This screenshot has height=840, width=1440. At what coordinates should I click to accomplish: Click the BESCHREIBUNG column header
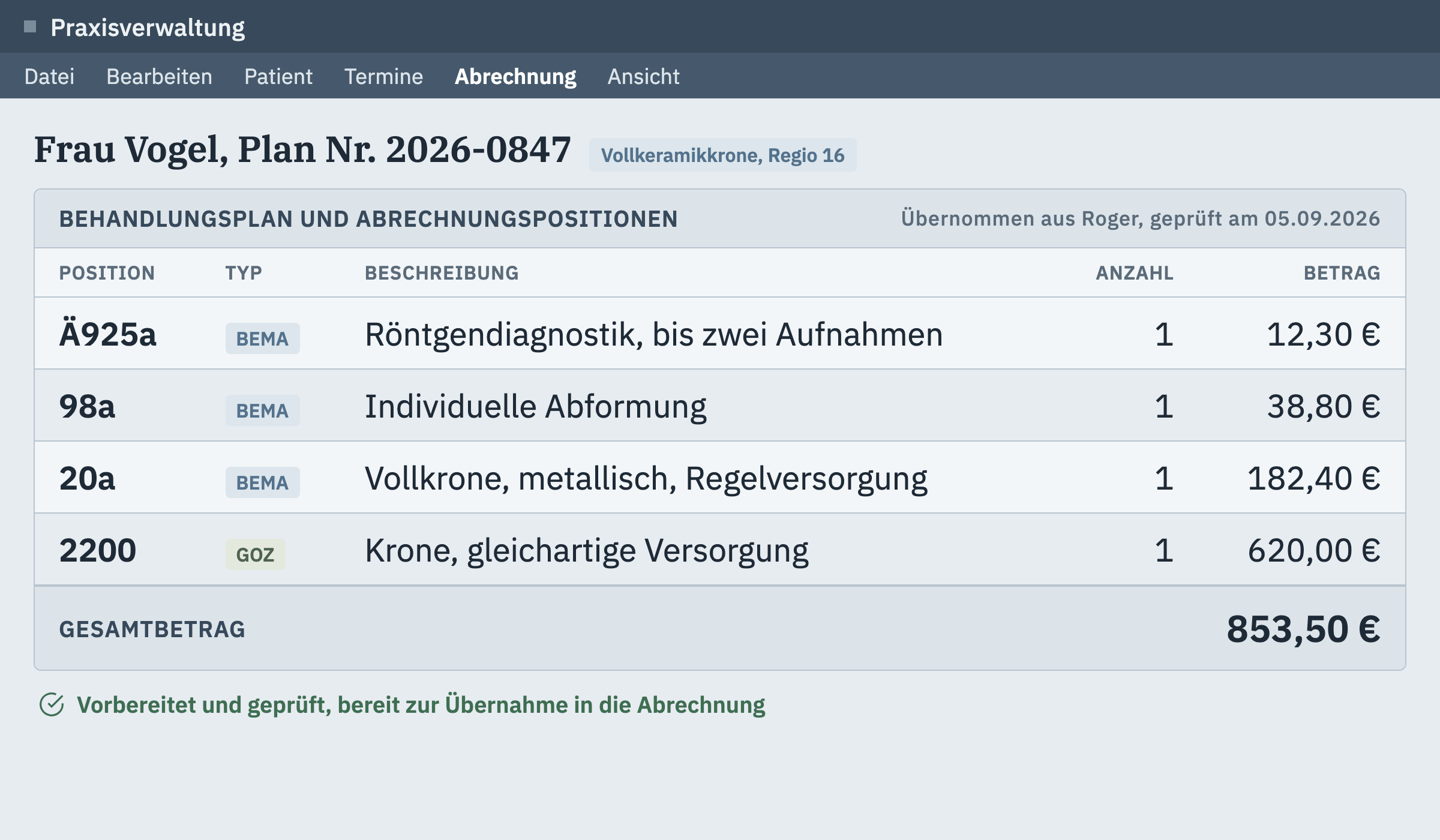tap(442, 273)
